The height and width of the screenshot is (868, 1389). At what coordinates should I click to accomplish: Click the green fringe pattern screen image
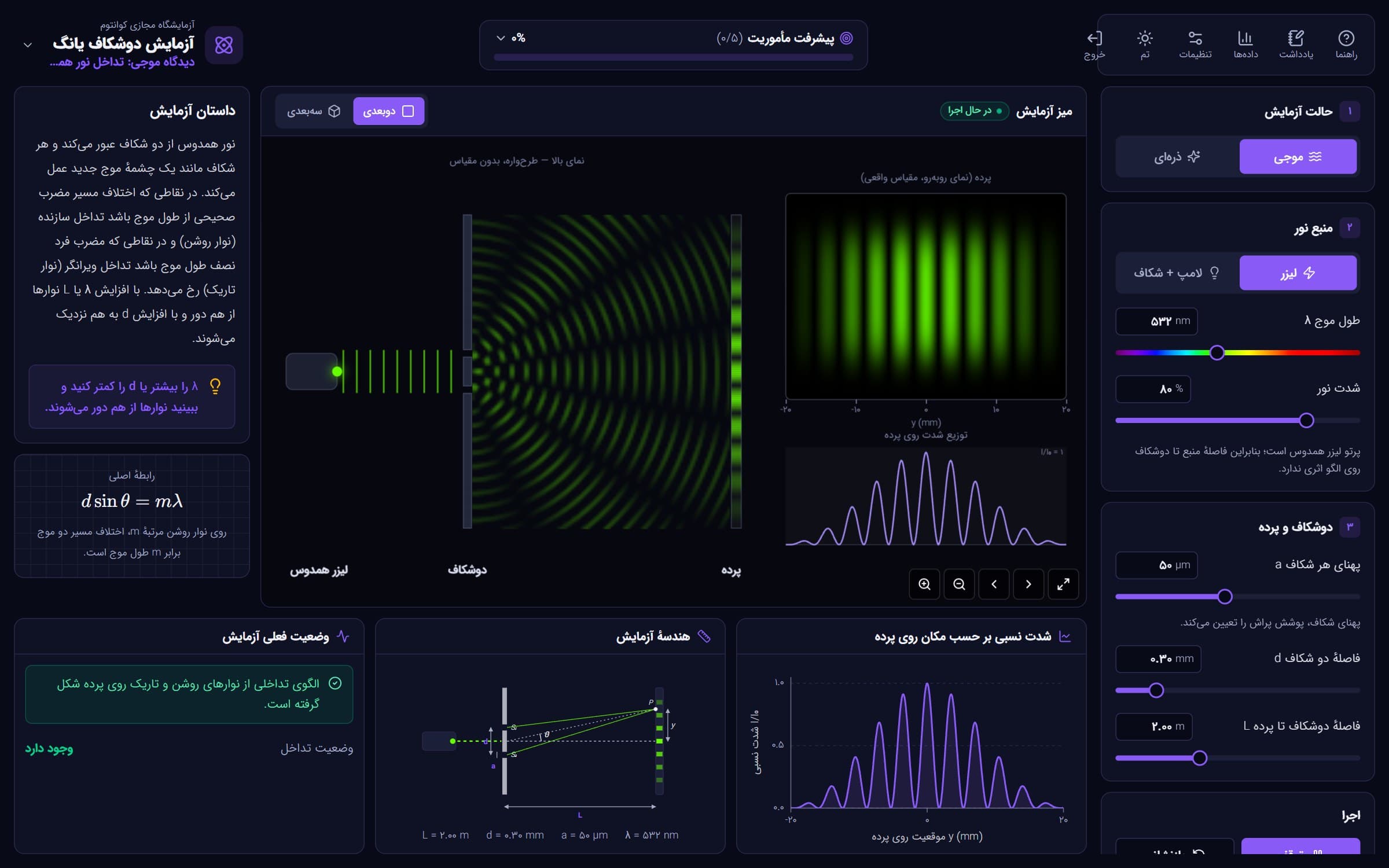(925, 296)
